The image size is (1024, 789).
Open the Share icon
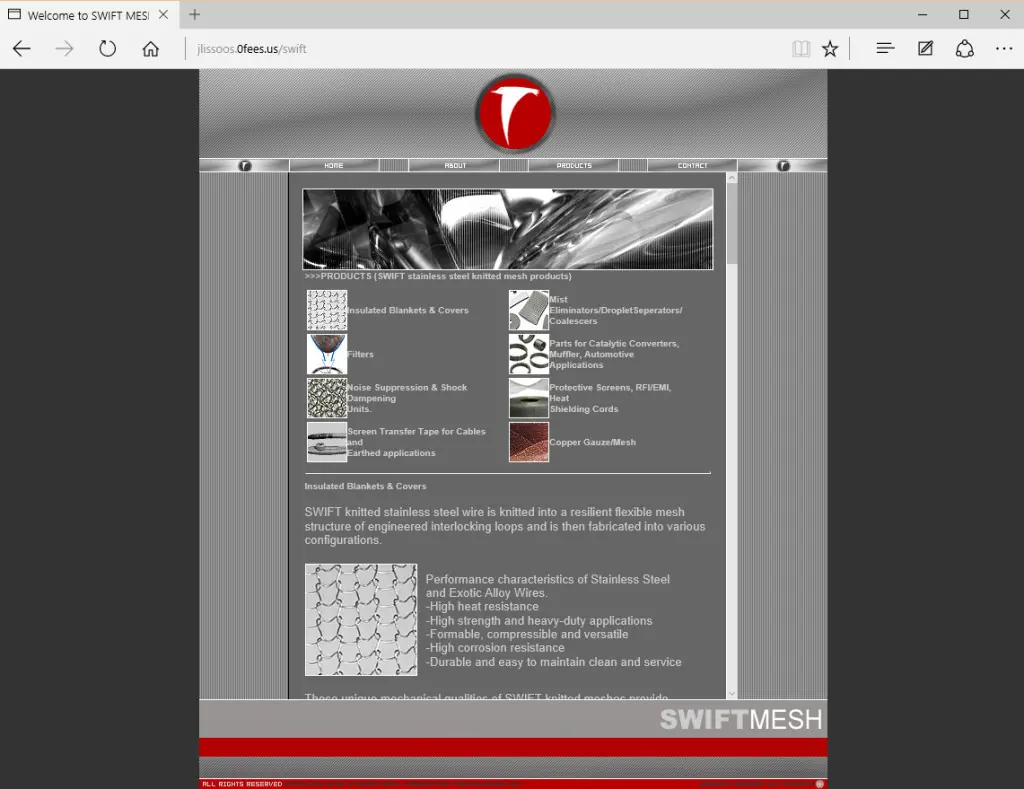[x=965, y=48]
